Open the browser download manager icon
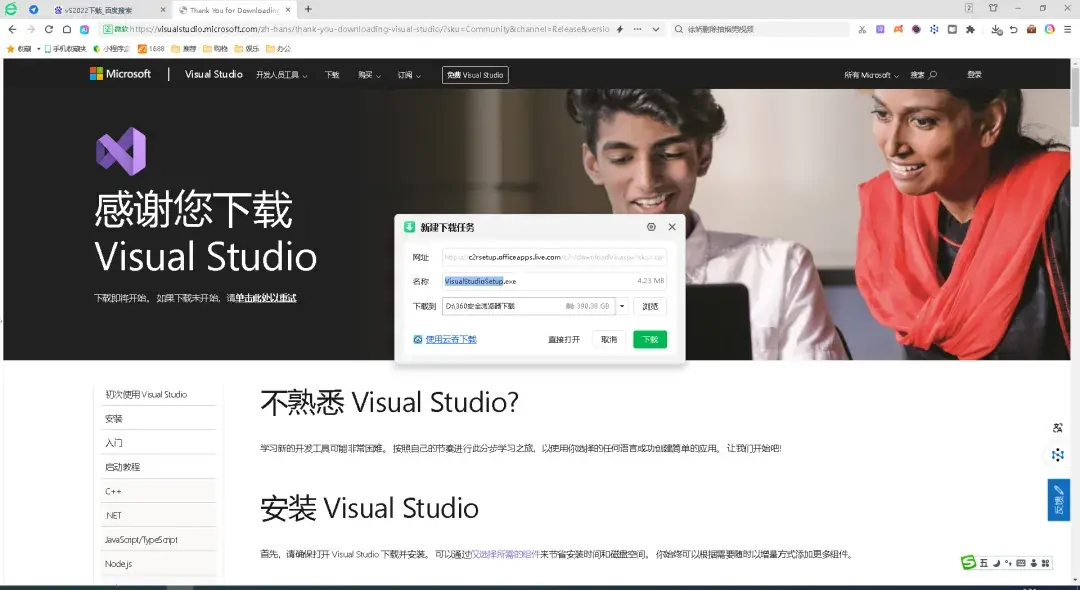The image size is (1080, 590). [x=996, y=29]
